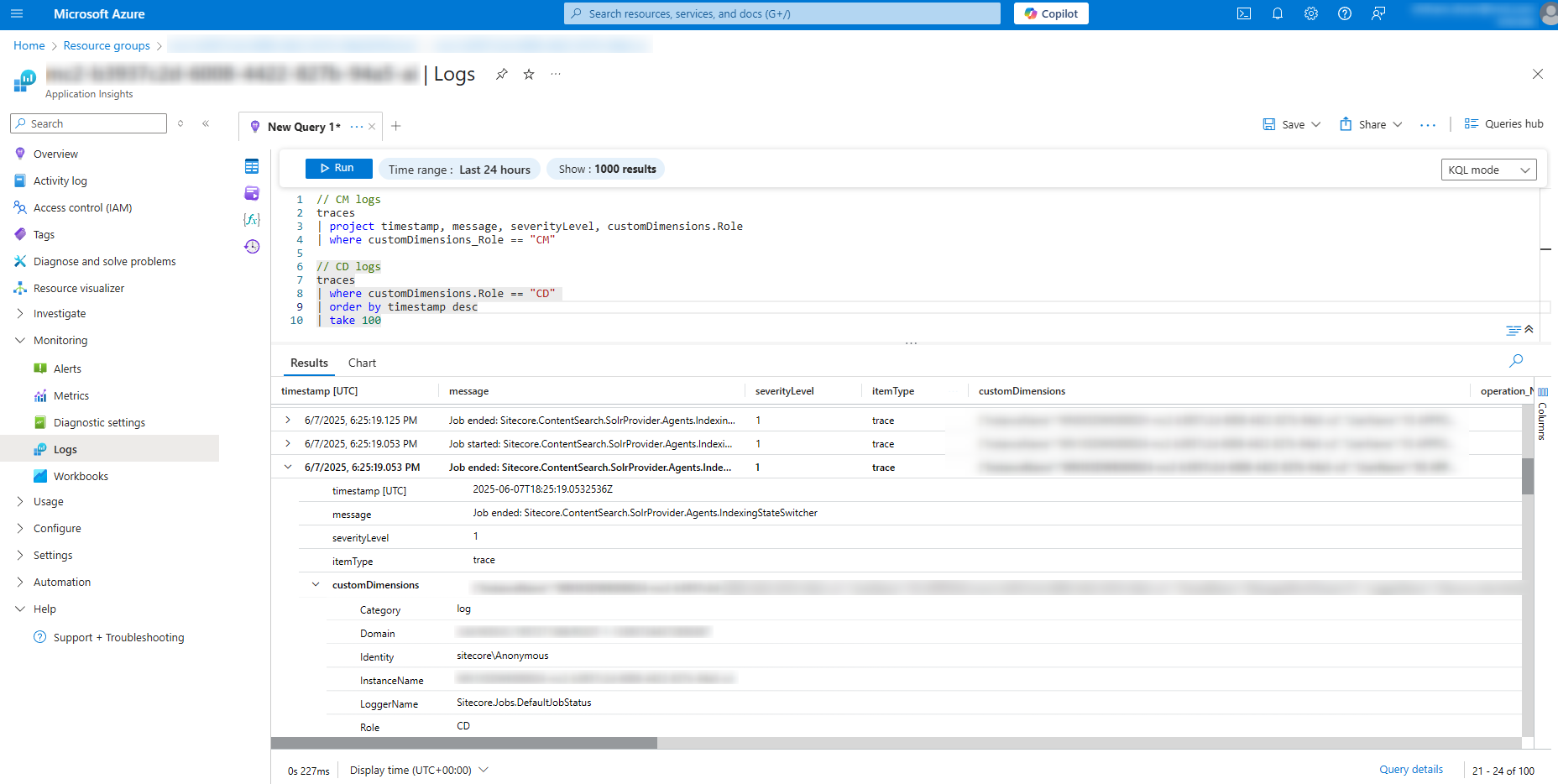1558x784 pixels.
Task: Switch to the Results tab
Action: click(309, 363)
